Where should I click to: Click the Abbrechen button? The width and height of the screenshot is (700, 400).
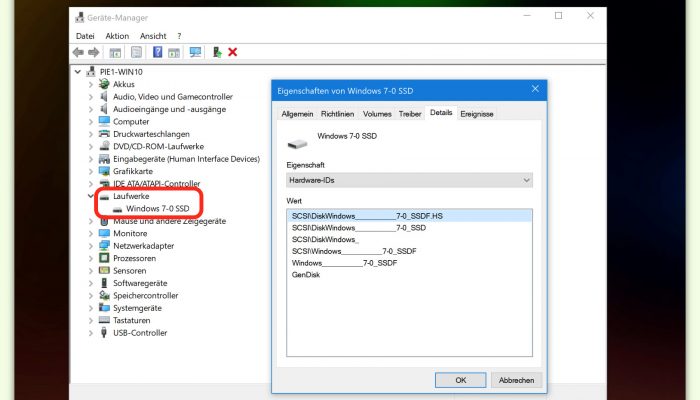coord(517,380)
